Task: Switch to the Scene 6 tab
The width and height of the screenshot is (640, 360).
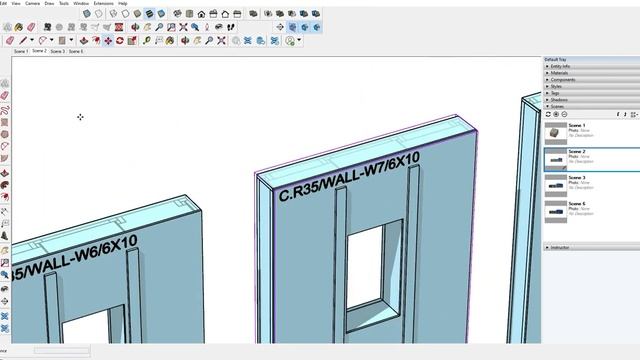Action: [x=76, y=51]
